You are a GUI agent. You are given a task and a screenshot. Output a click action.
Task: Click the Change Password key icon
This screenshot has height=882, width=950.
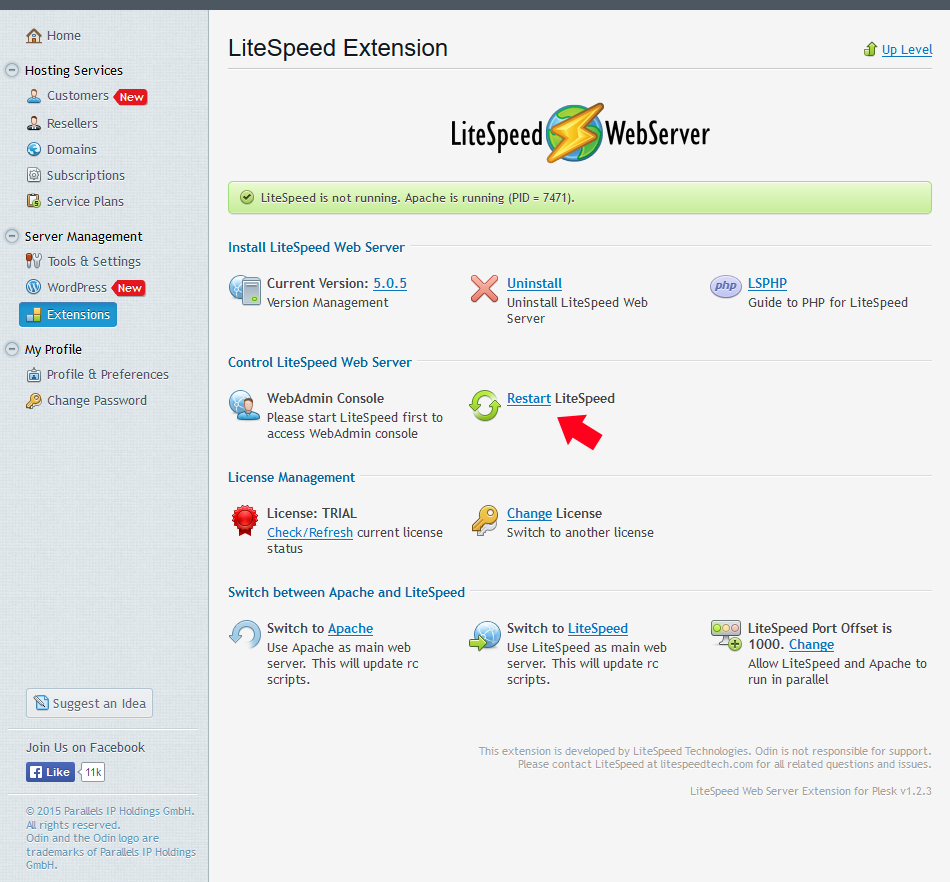click(34, 400)
